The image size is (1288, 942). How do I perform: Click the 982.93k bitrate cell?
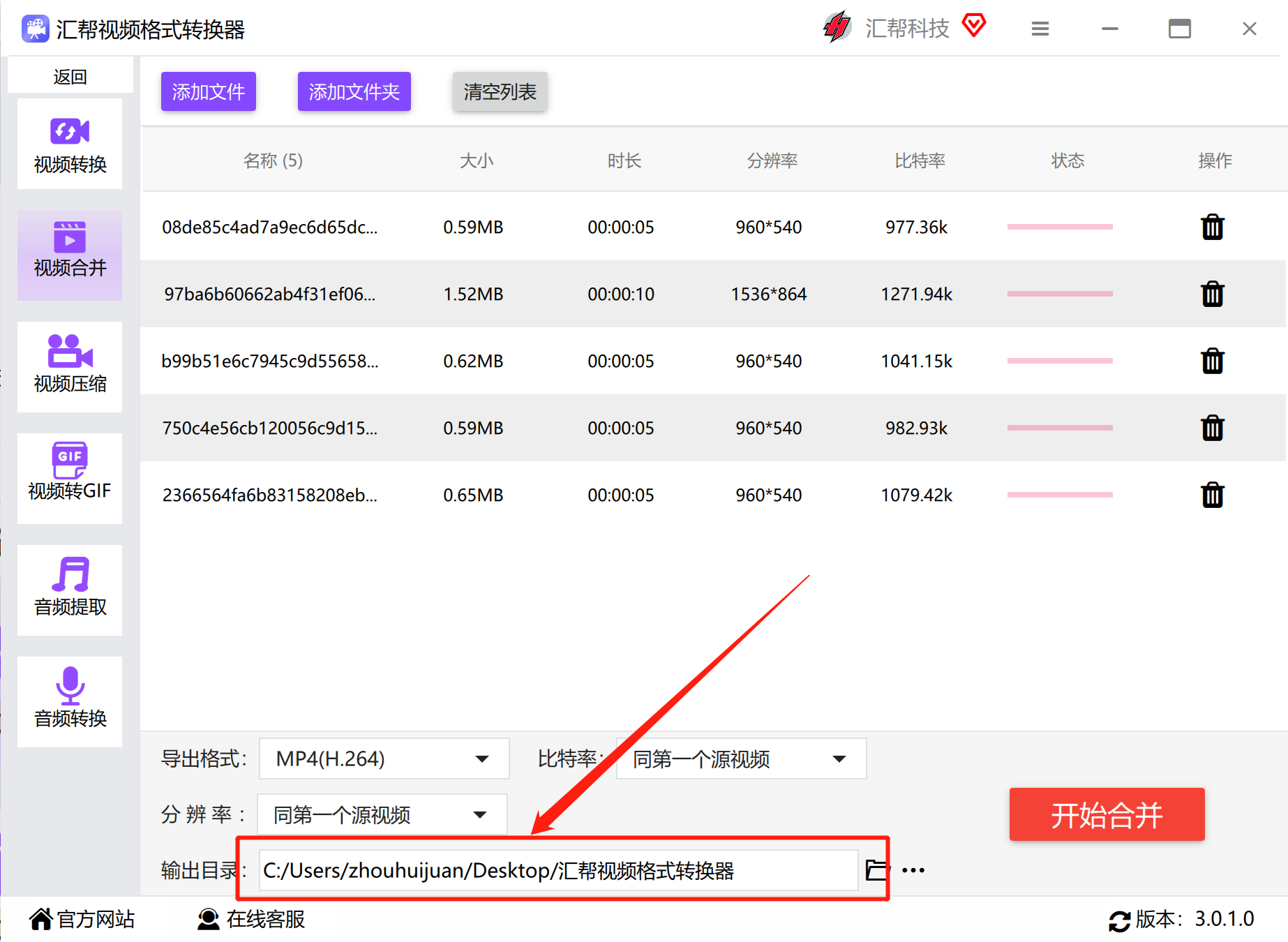click(x=917, y=428)
